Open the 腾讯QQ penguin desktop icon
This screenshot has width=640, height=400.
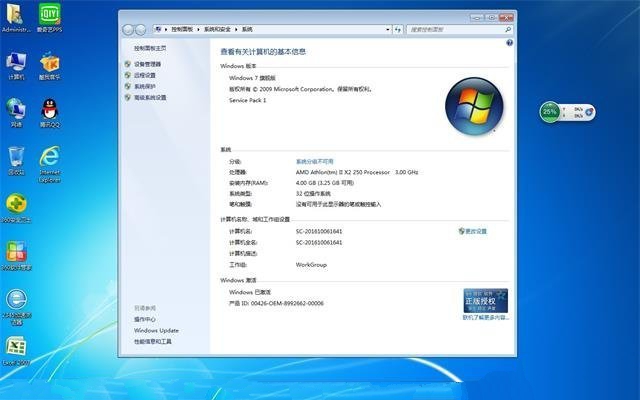(x=49, y=108)
